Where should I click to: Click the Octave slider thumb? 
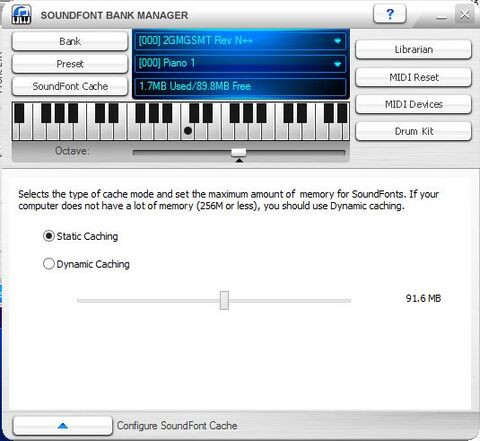(x=239, y=153)
